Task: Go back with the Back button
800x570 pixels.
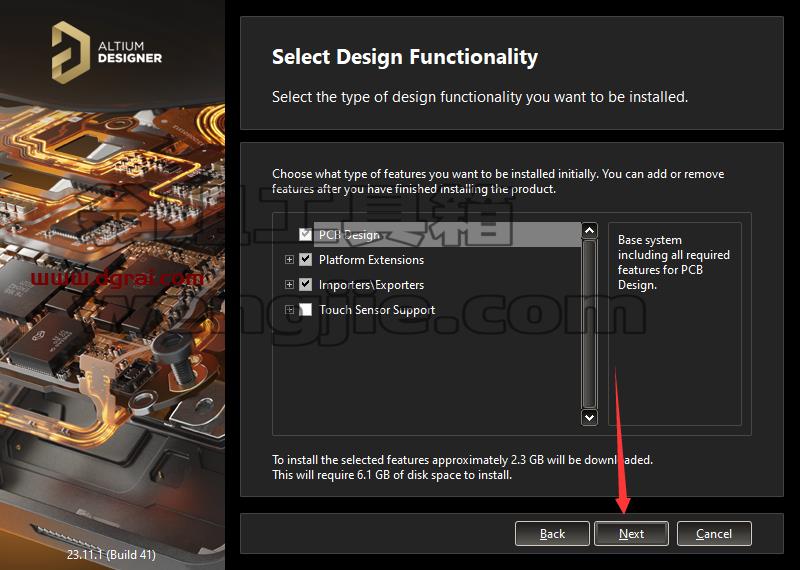Action: pos(552,534)
